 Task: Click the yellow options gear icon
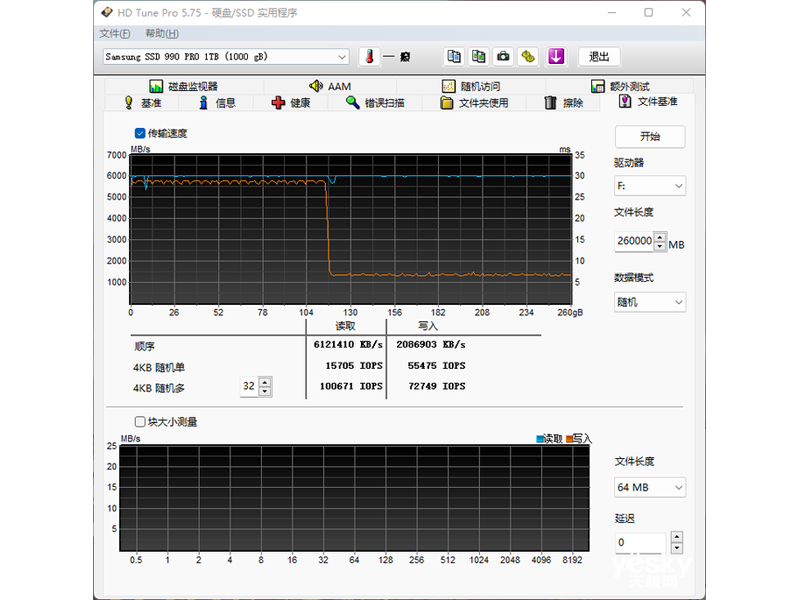529,57
